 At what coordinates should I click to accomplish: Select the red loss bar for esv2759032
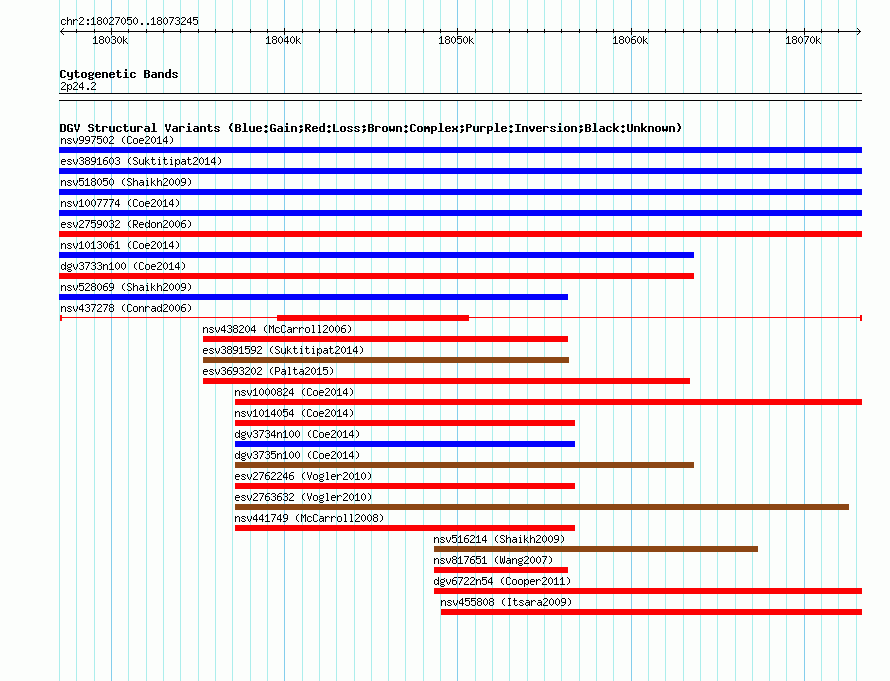point(460,234)
